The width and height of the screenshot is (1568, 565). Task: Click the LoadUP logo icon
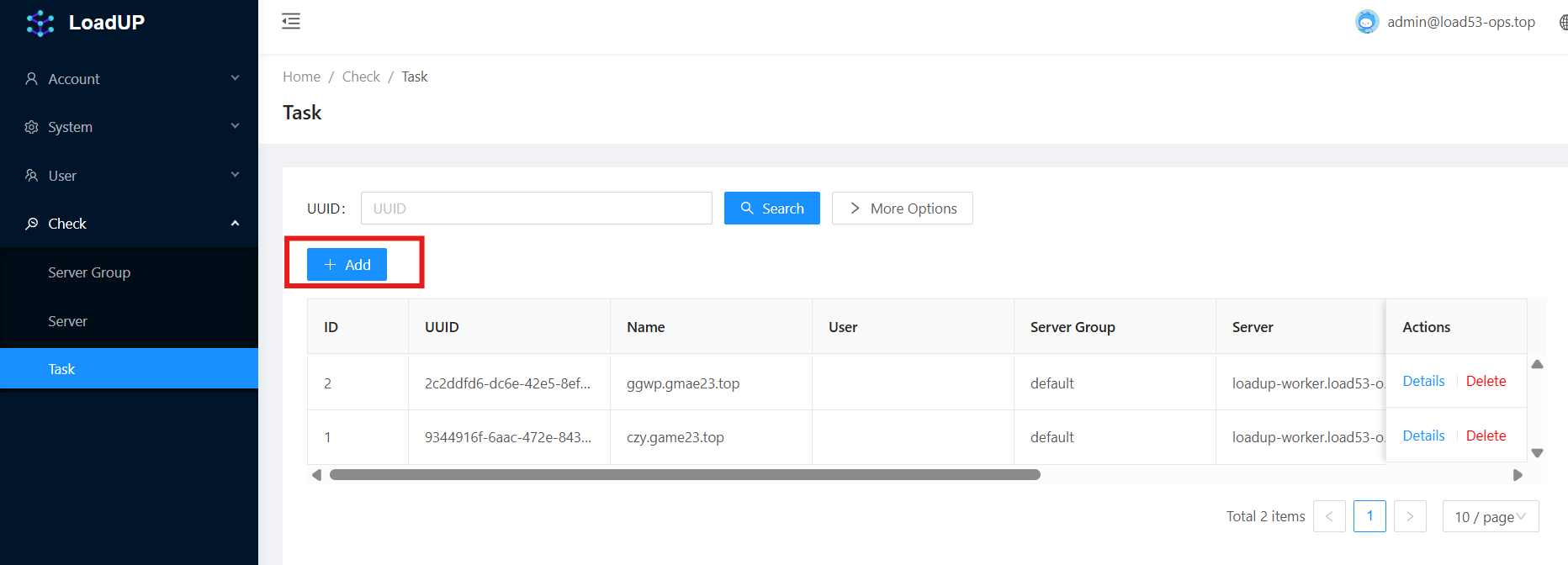(x=40, y=23)
